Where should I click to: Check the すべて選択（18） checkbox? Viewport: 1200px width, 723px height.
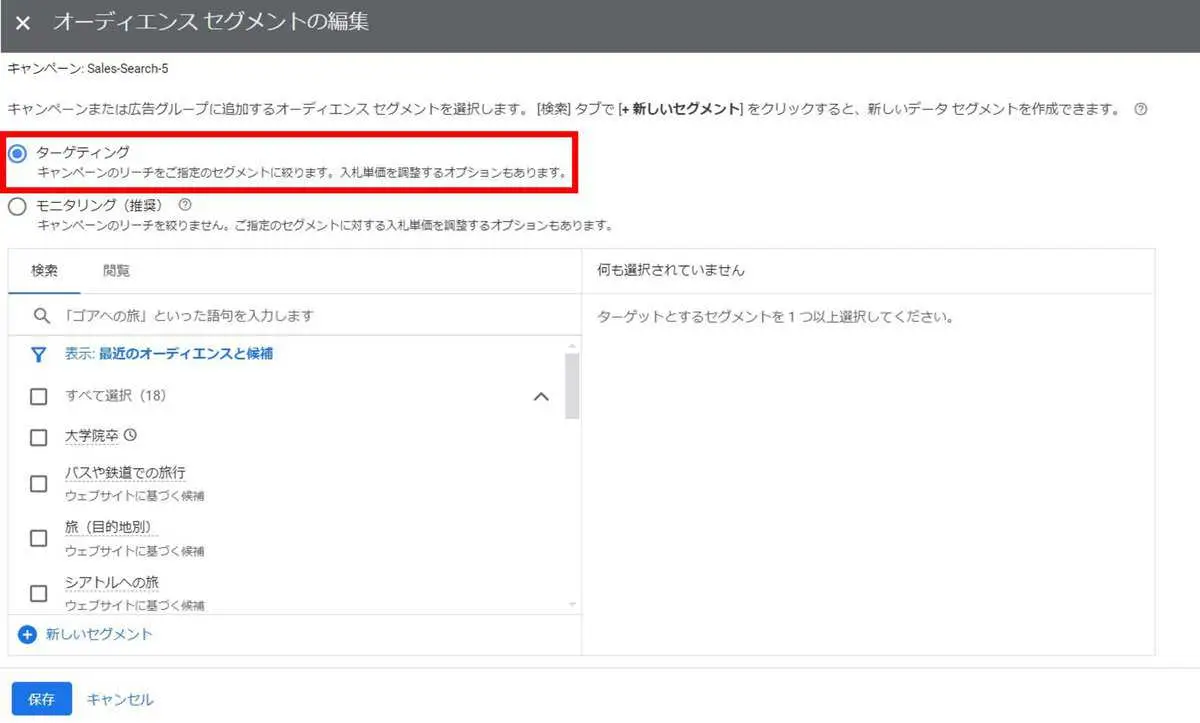pyautogui.click(x=38, y=396)
